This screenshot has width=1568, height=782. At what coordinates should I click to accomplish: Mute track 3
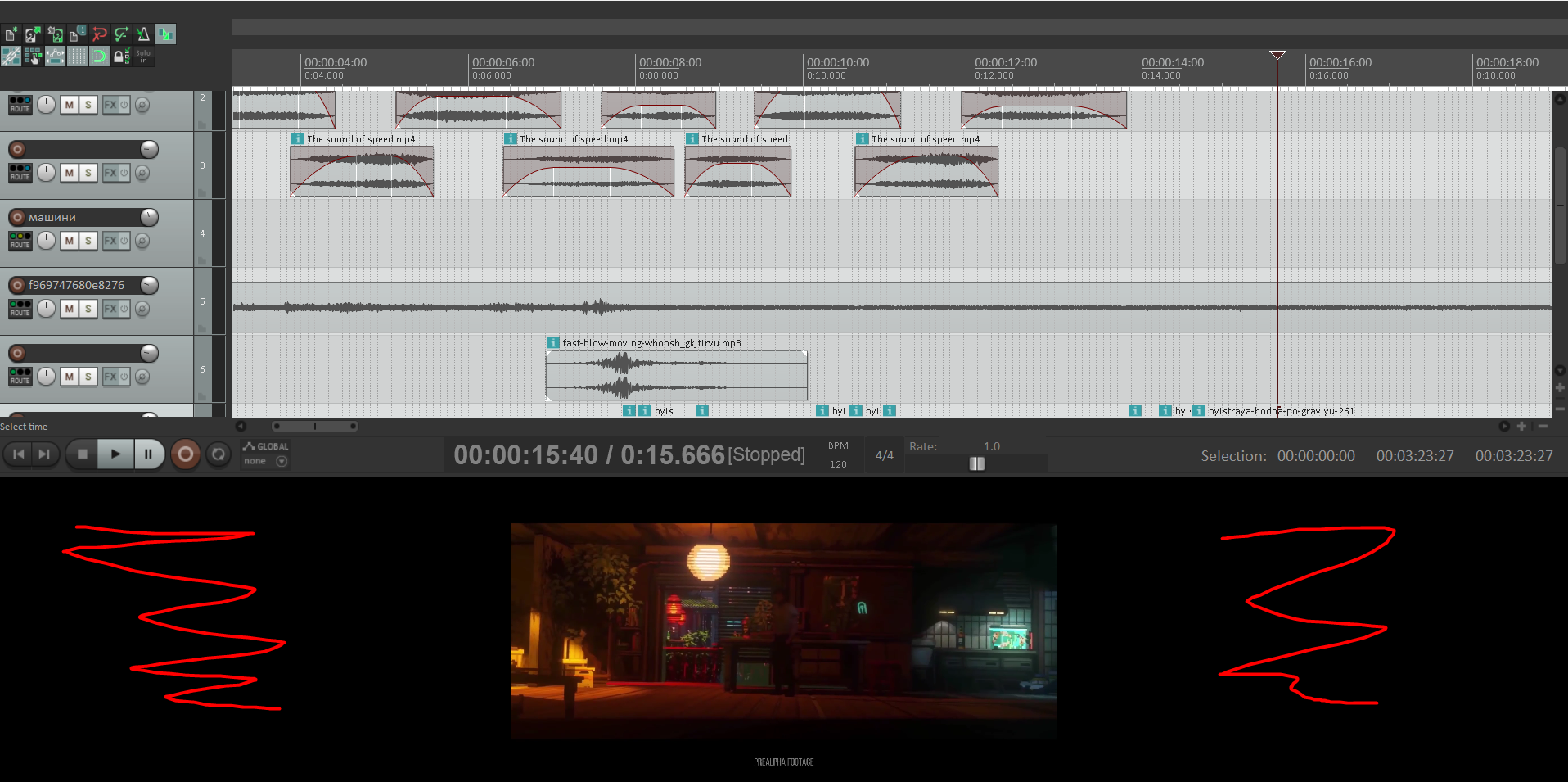70,173
